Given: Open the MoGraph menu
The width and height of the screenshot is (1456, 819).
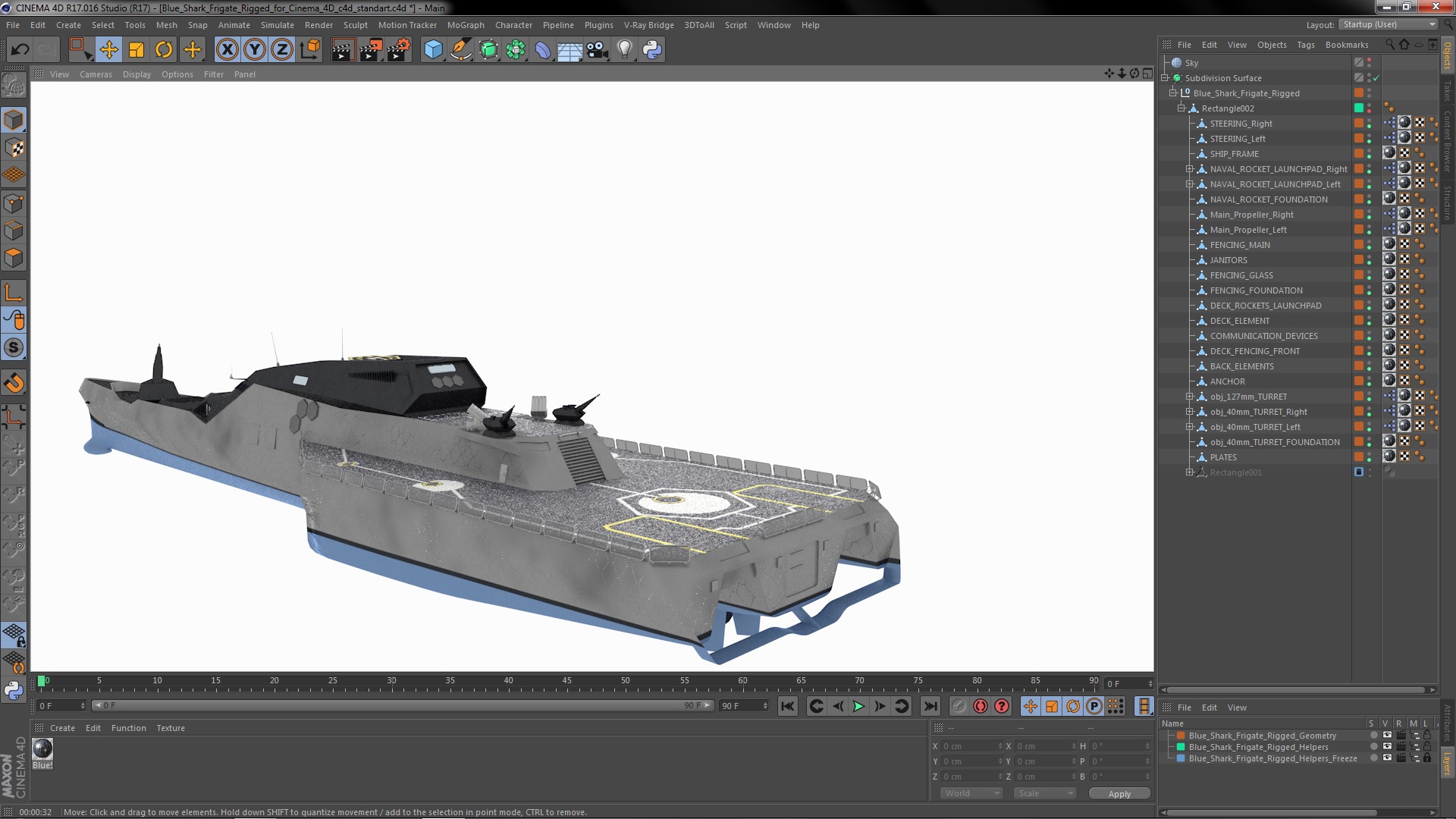Looking at the screenshot, I should tap(465, 25).
